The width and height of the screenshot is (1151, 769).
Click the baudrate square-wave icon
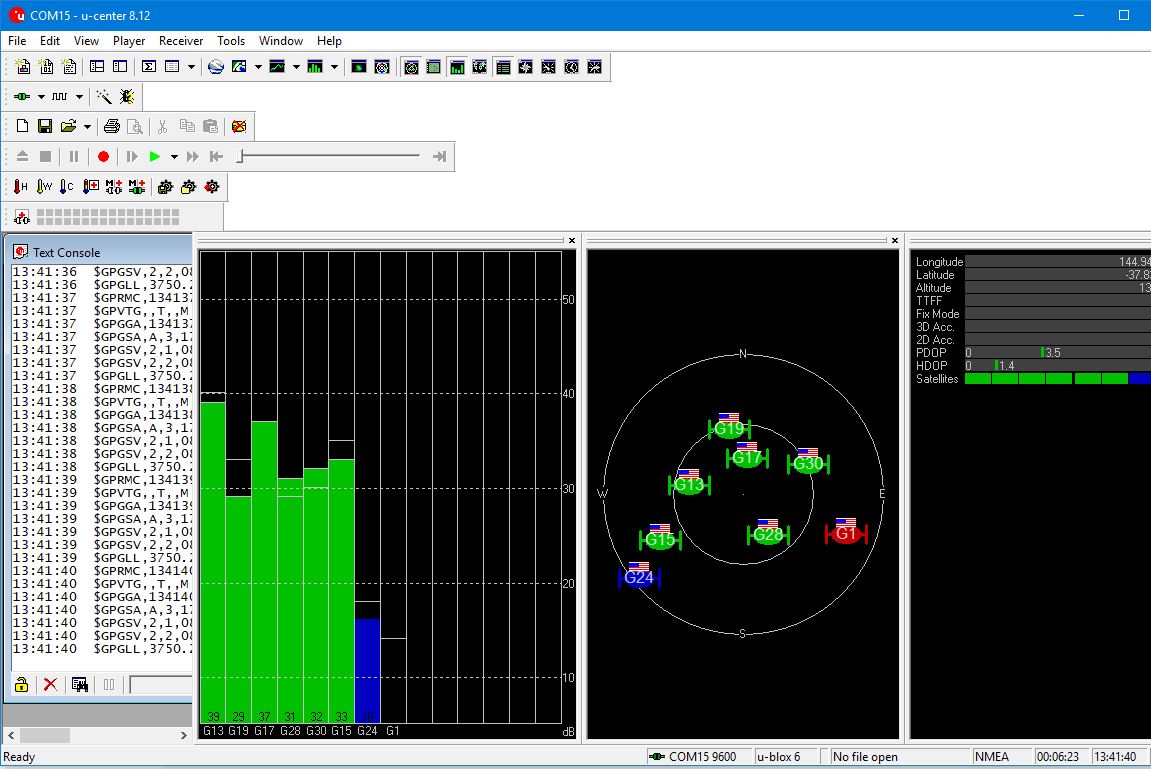pyautogui.click(x=59, y=96)
